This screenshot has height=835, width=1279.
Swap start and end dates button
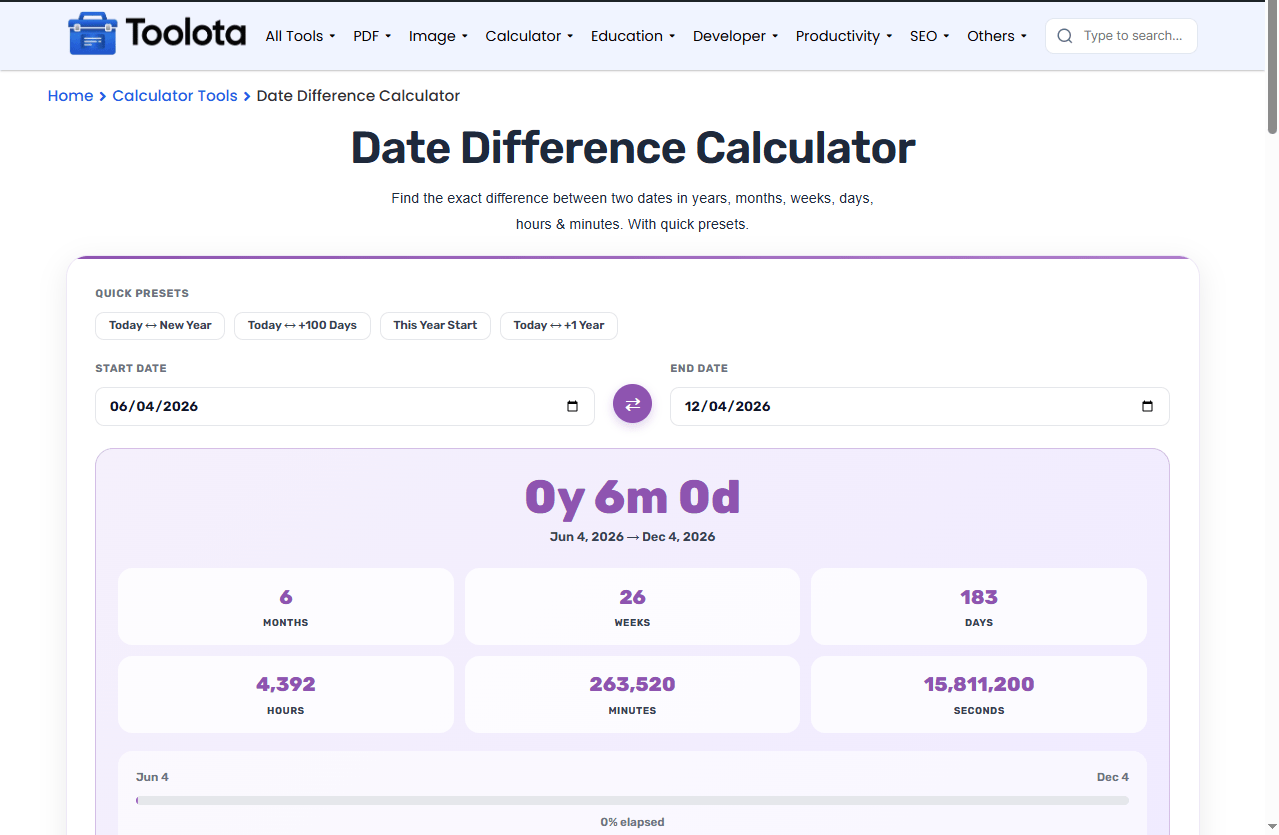pyautogui.click(x=632, y=404)
